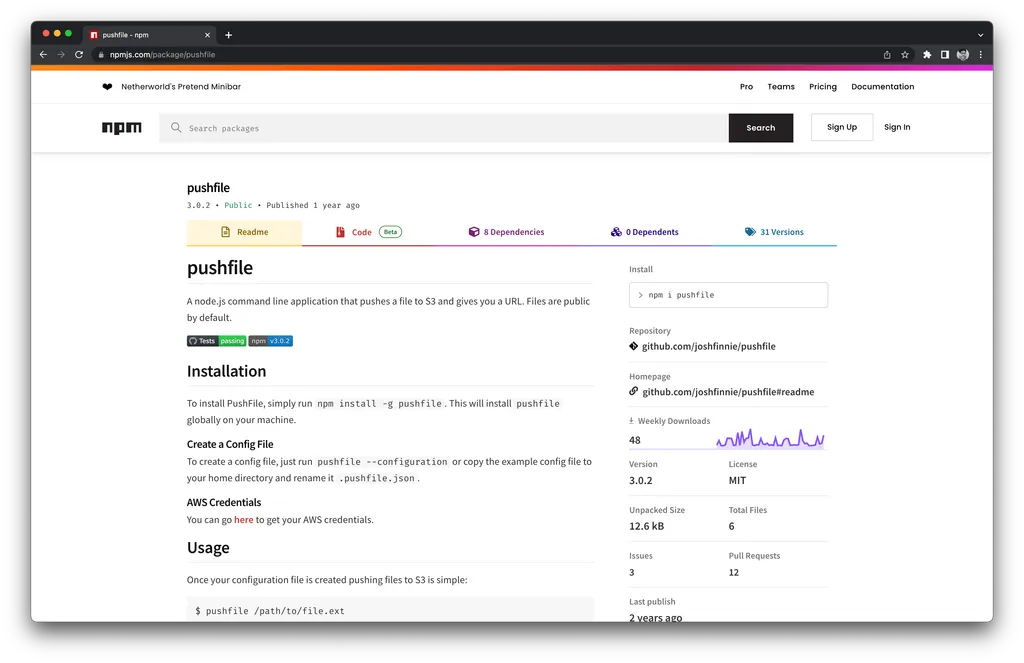
Task: Click the npm logo
Action: coord(121,128)
